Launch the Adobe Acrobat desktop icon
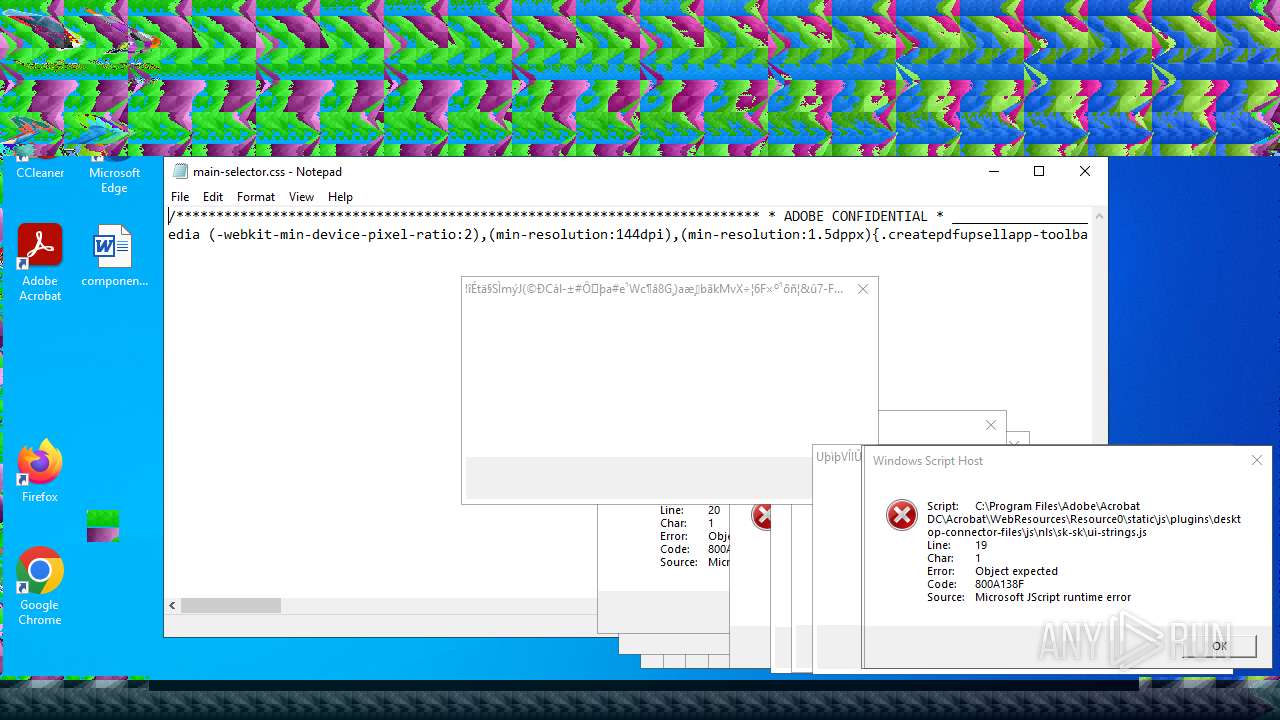Viewport: 1280px width, 720px height. (40, 263)
